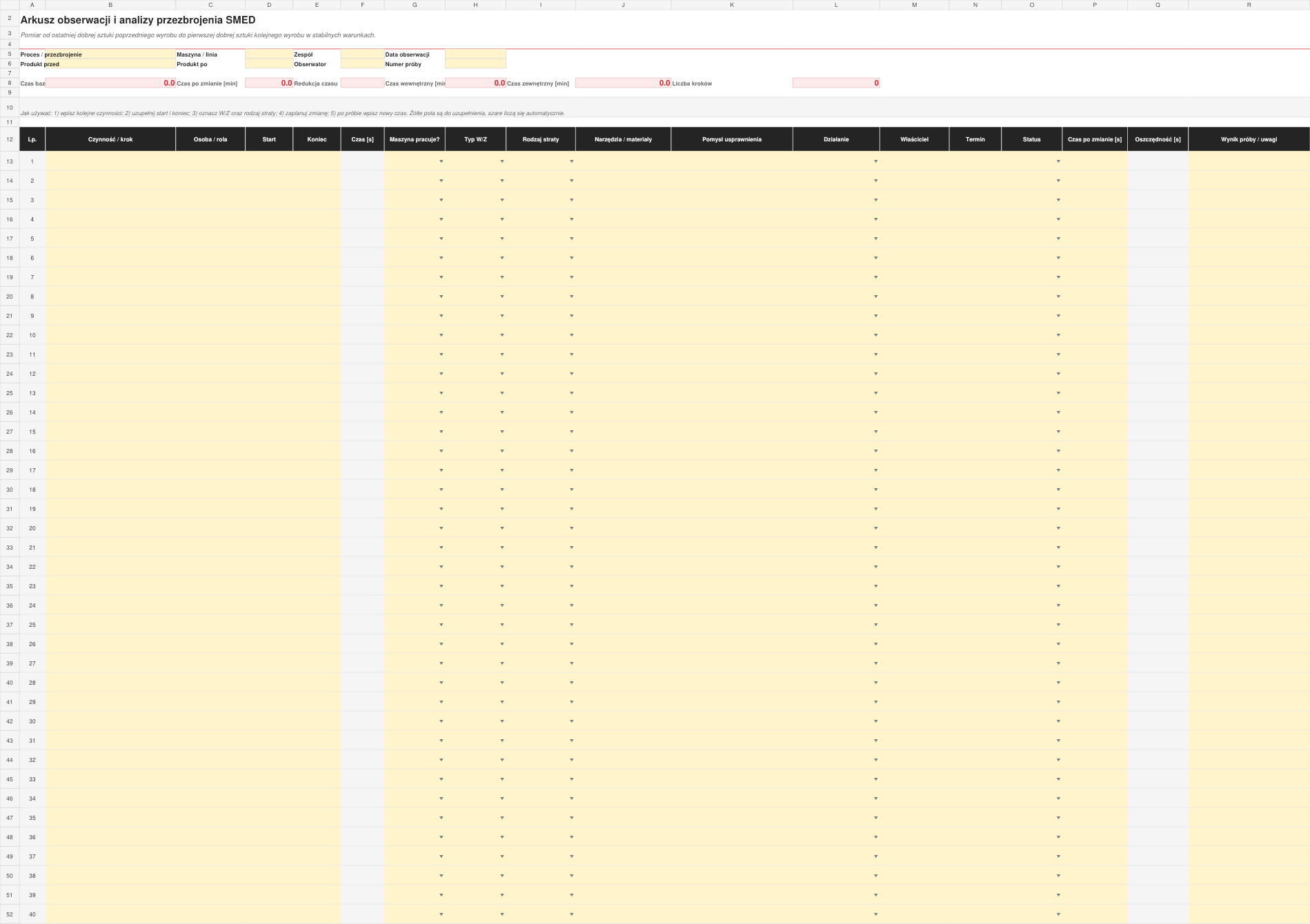The image size is (1310, 924).
Task: Click the Zespół input field
Action: (x=362, y=54)
